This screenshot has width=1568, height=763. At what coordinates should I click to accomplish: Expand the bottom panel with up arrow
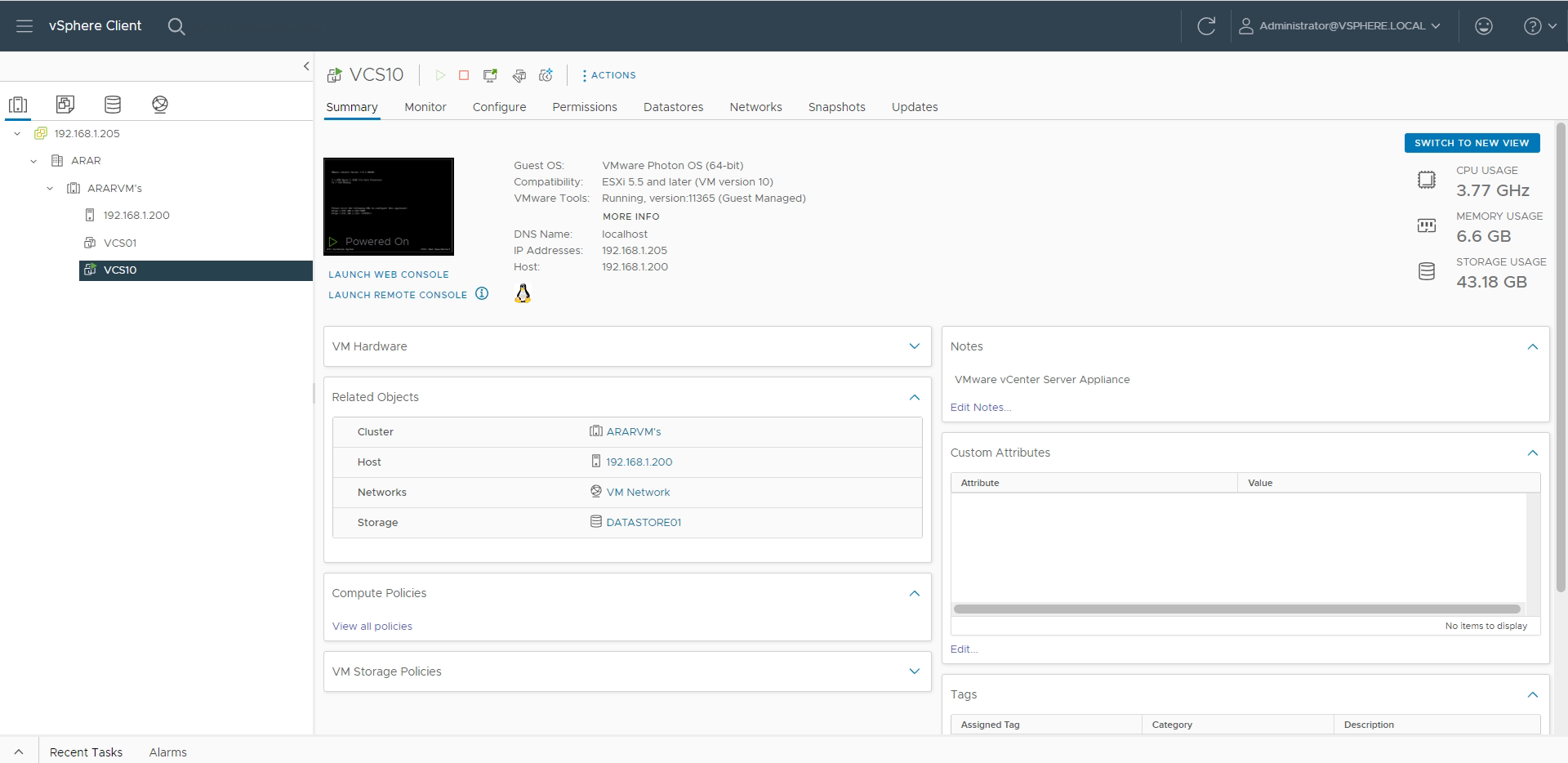(19, 752)
